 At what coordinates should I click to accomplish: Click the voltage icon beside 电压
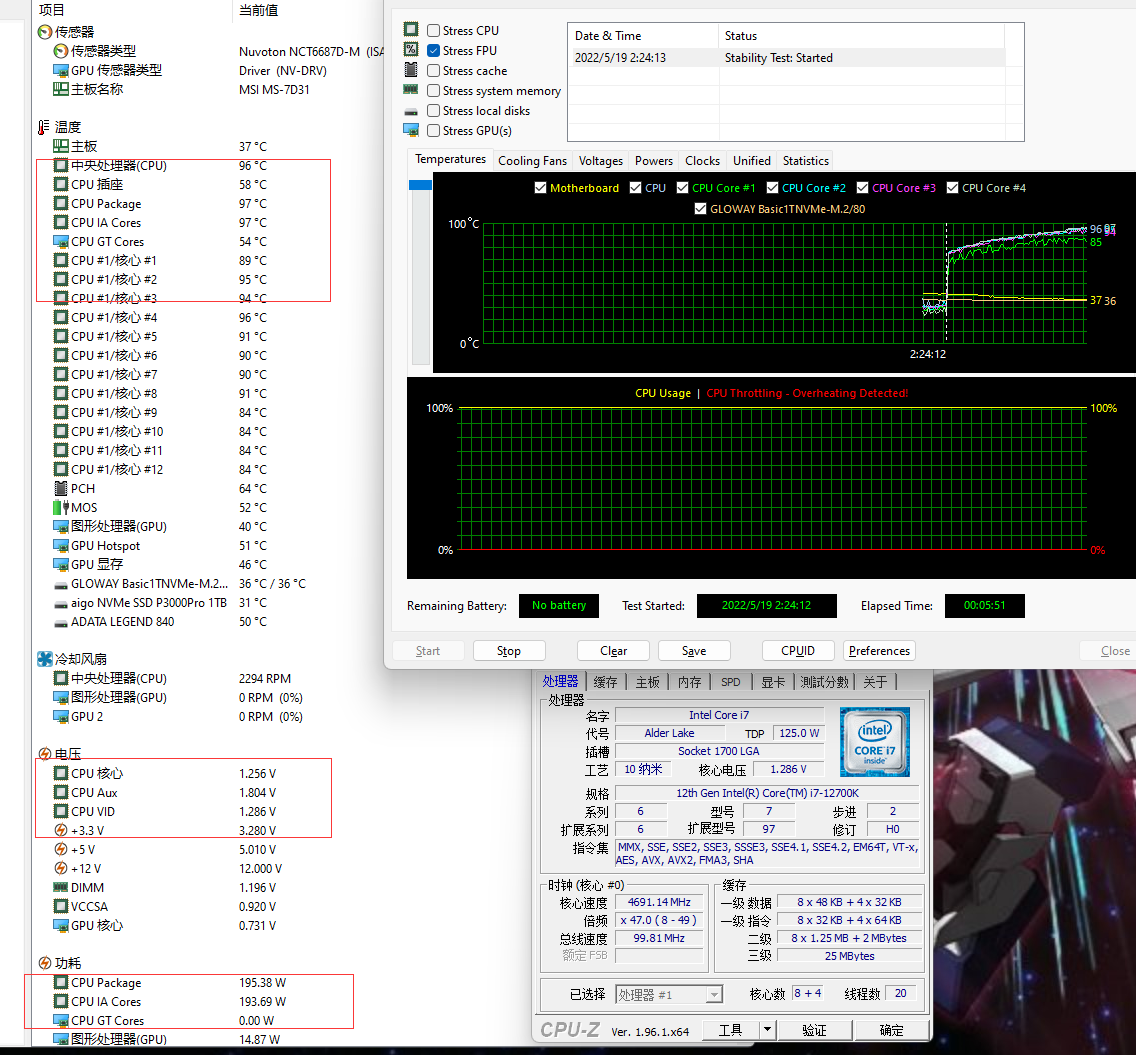45,754
